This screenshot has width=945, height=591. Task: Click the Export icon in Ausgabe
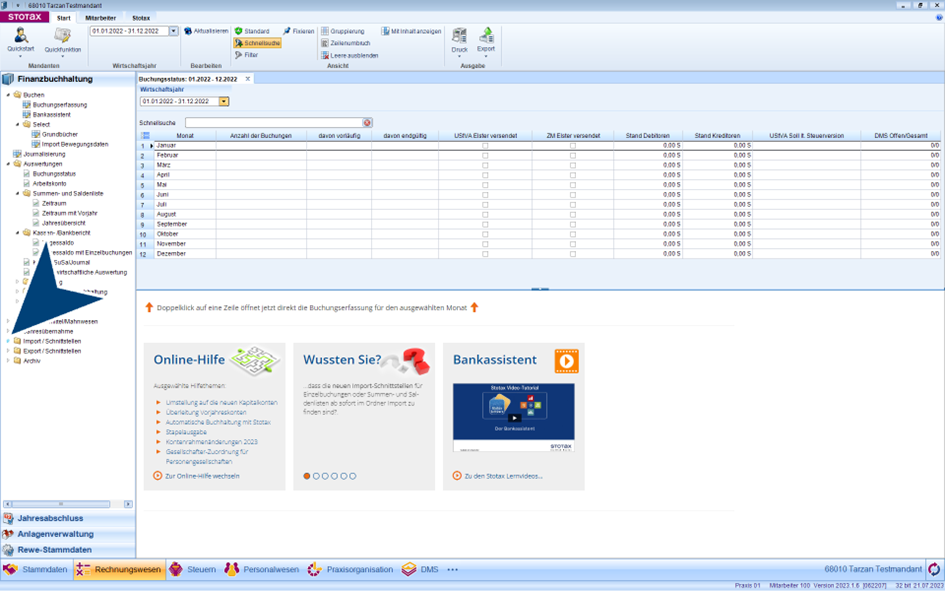point(486,38)
